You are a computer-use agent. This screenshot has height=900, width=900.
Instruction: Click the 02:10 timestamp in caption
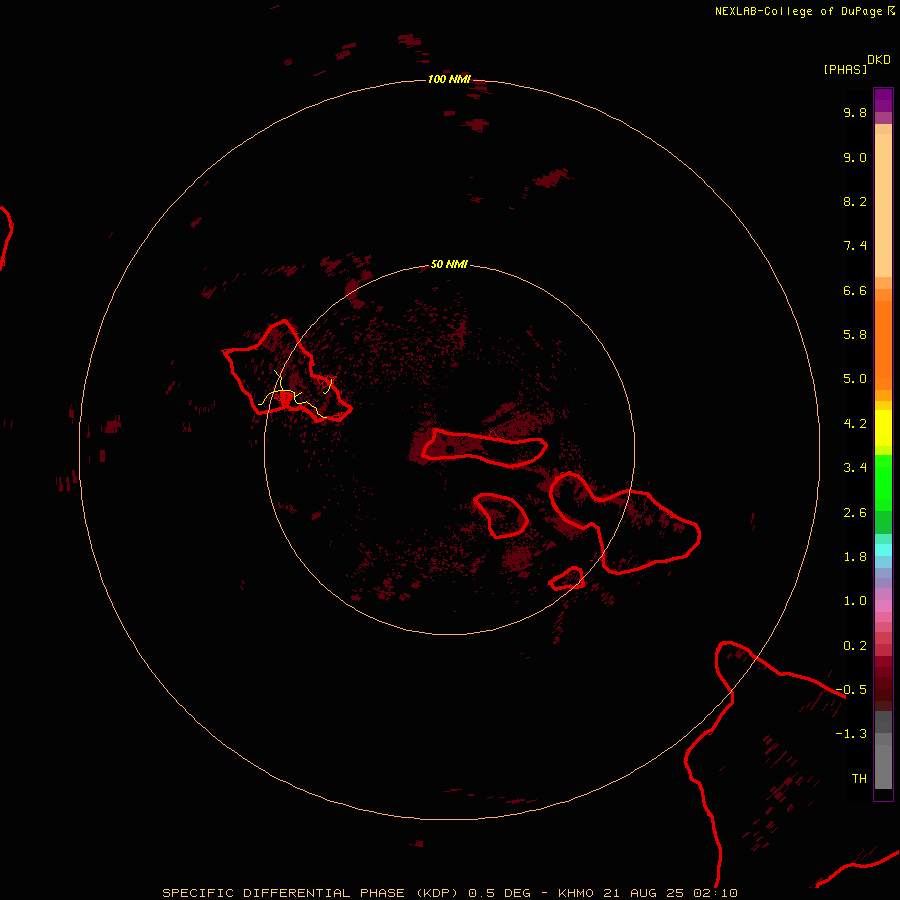(715, 893)
